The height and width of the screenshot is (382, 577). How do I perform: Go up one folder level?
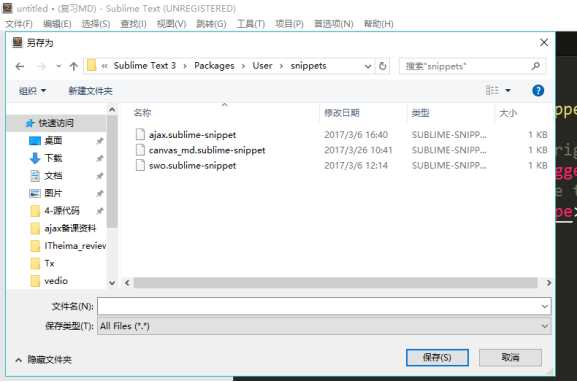click(74, 67)
